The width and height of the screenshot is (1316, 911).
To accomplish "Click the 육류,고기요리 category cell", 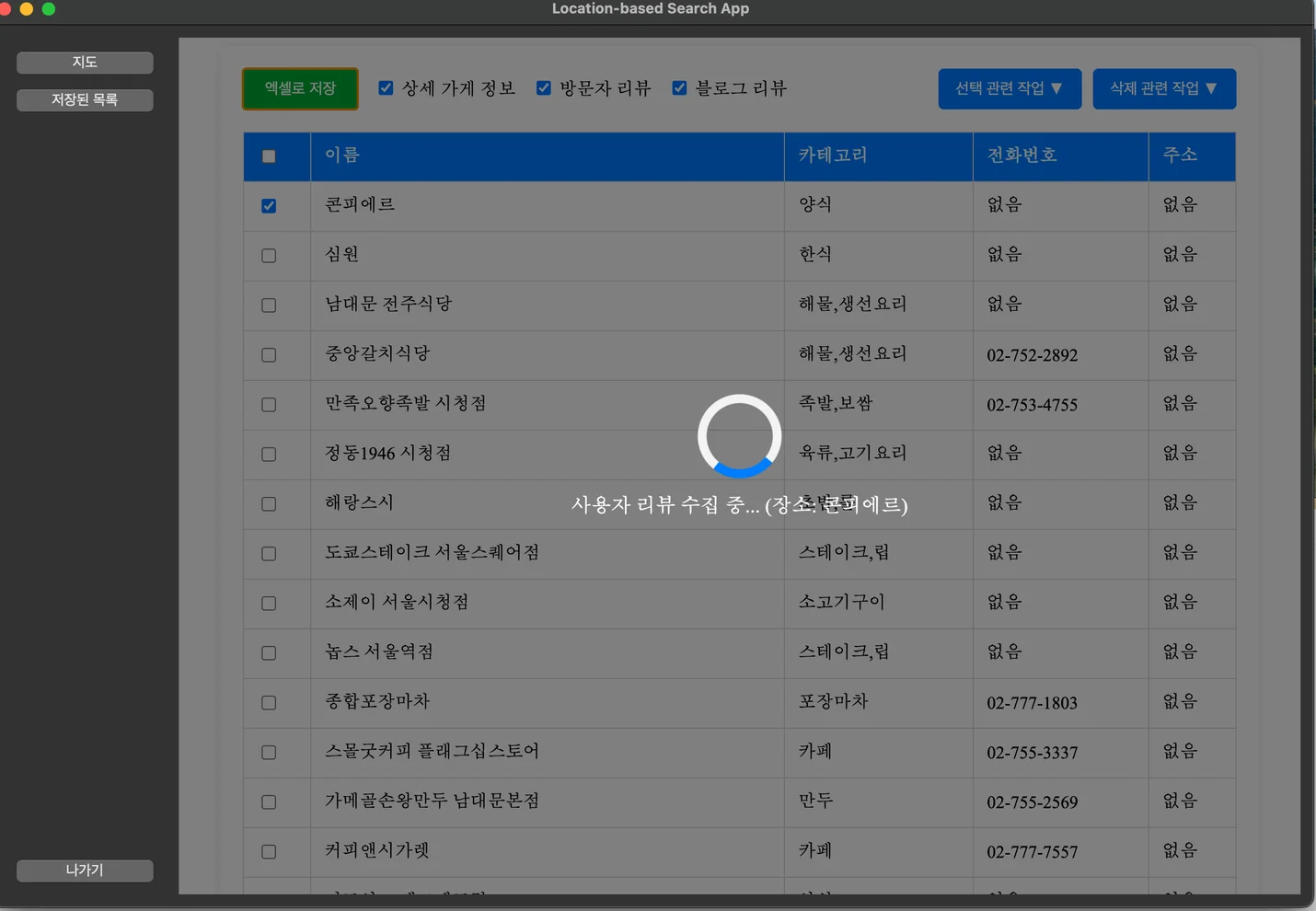I will [879, 455].
